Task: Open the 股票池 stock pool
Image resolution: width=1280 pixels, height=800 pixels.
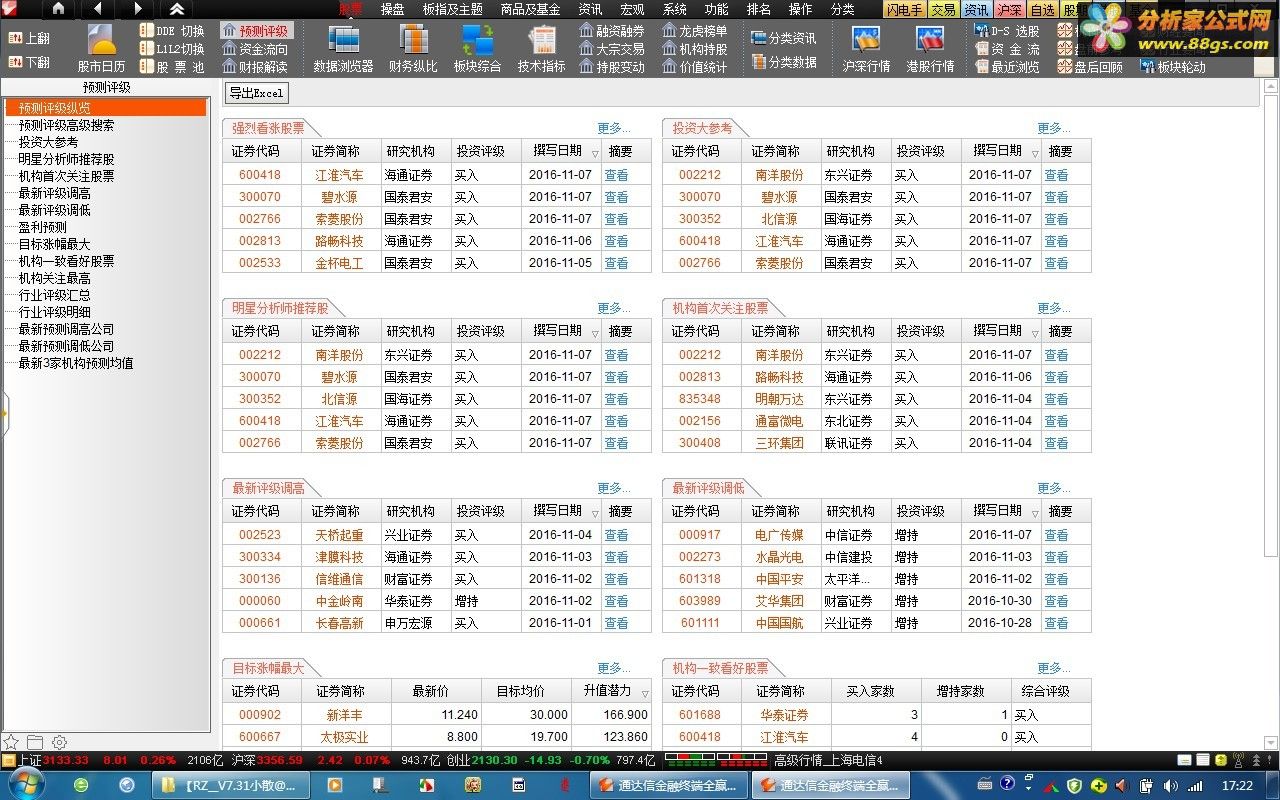Action: [172, 67]
